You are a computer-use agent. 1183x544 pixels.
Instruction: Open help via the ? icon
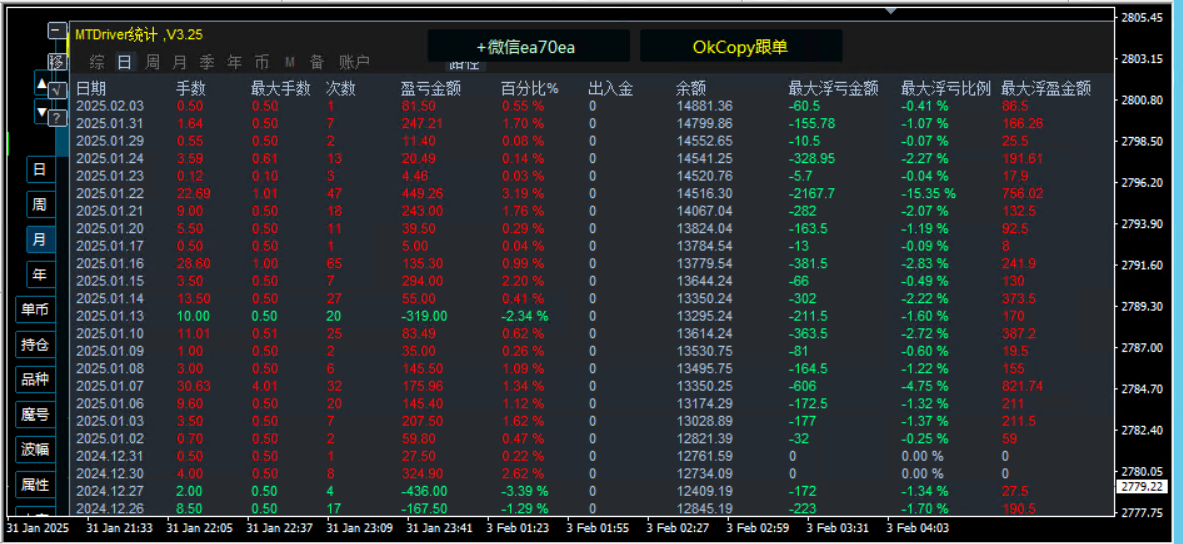57,118
